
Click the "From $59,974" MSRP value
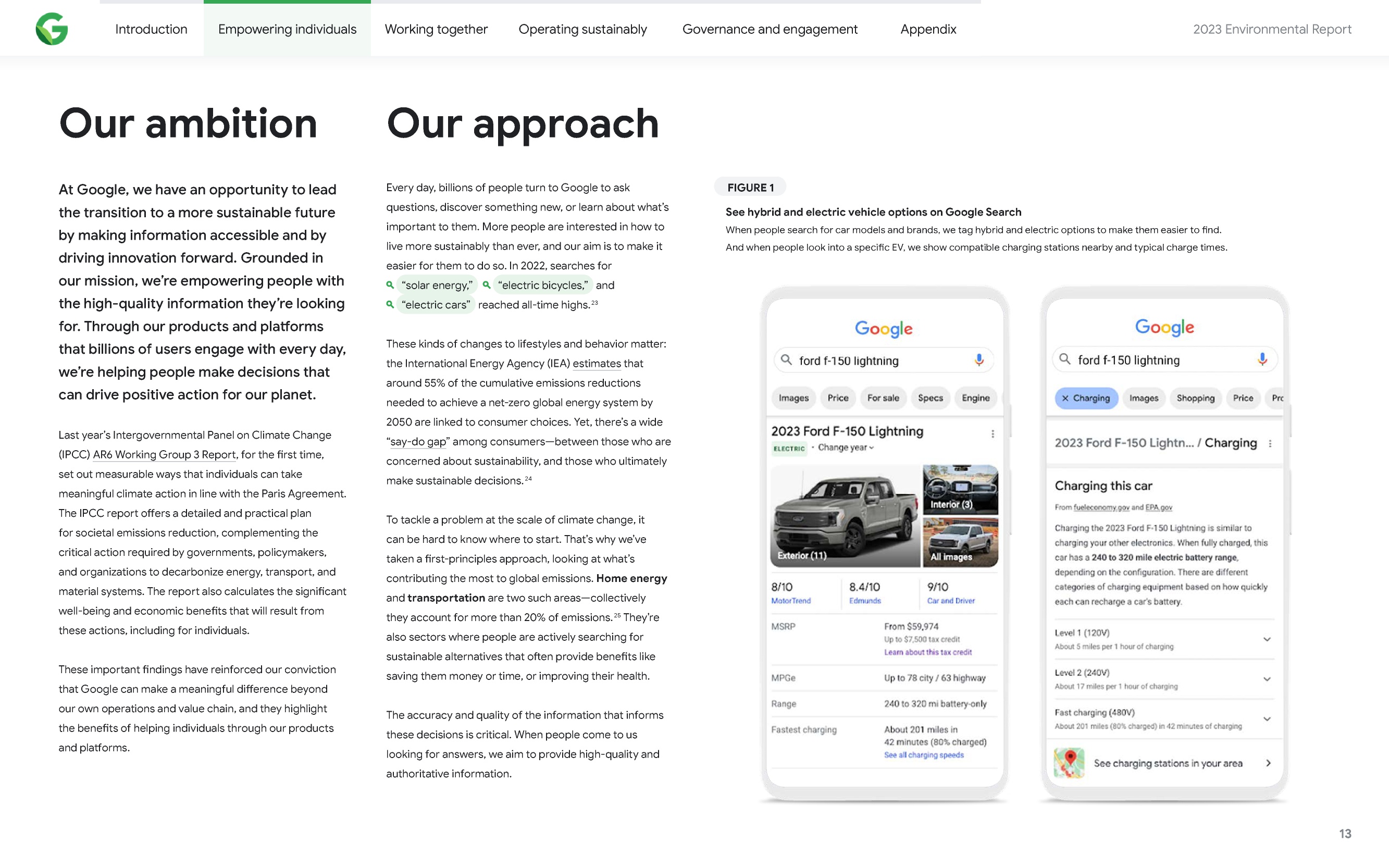[x=911, y=626]
